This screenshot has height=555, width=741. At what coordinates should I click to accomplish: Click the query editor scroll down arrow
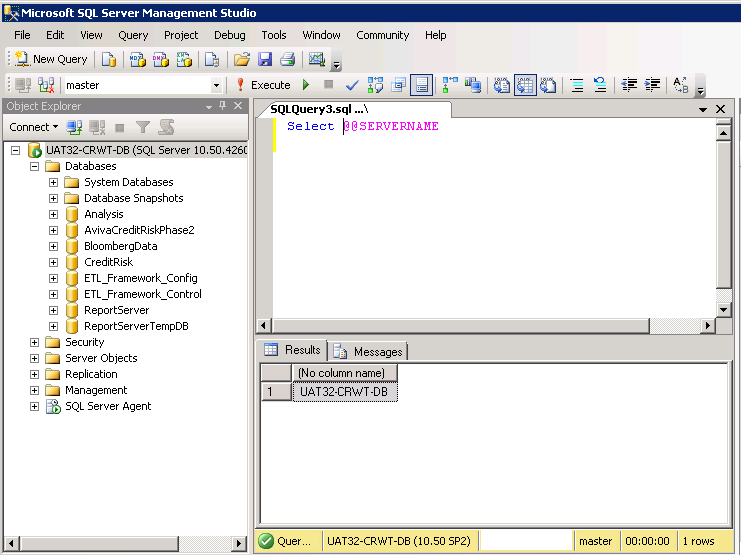point(723,310)
